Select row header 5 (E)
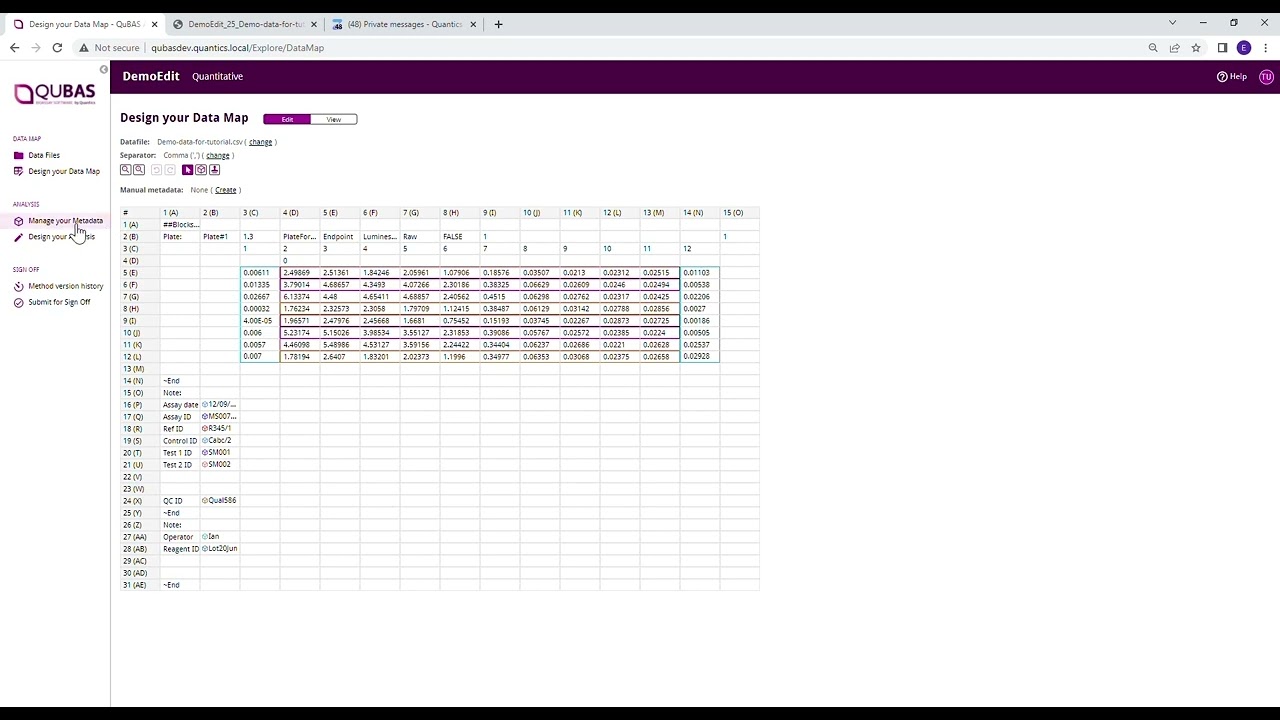 click(140, 273)
